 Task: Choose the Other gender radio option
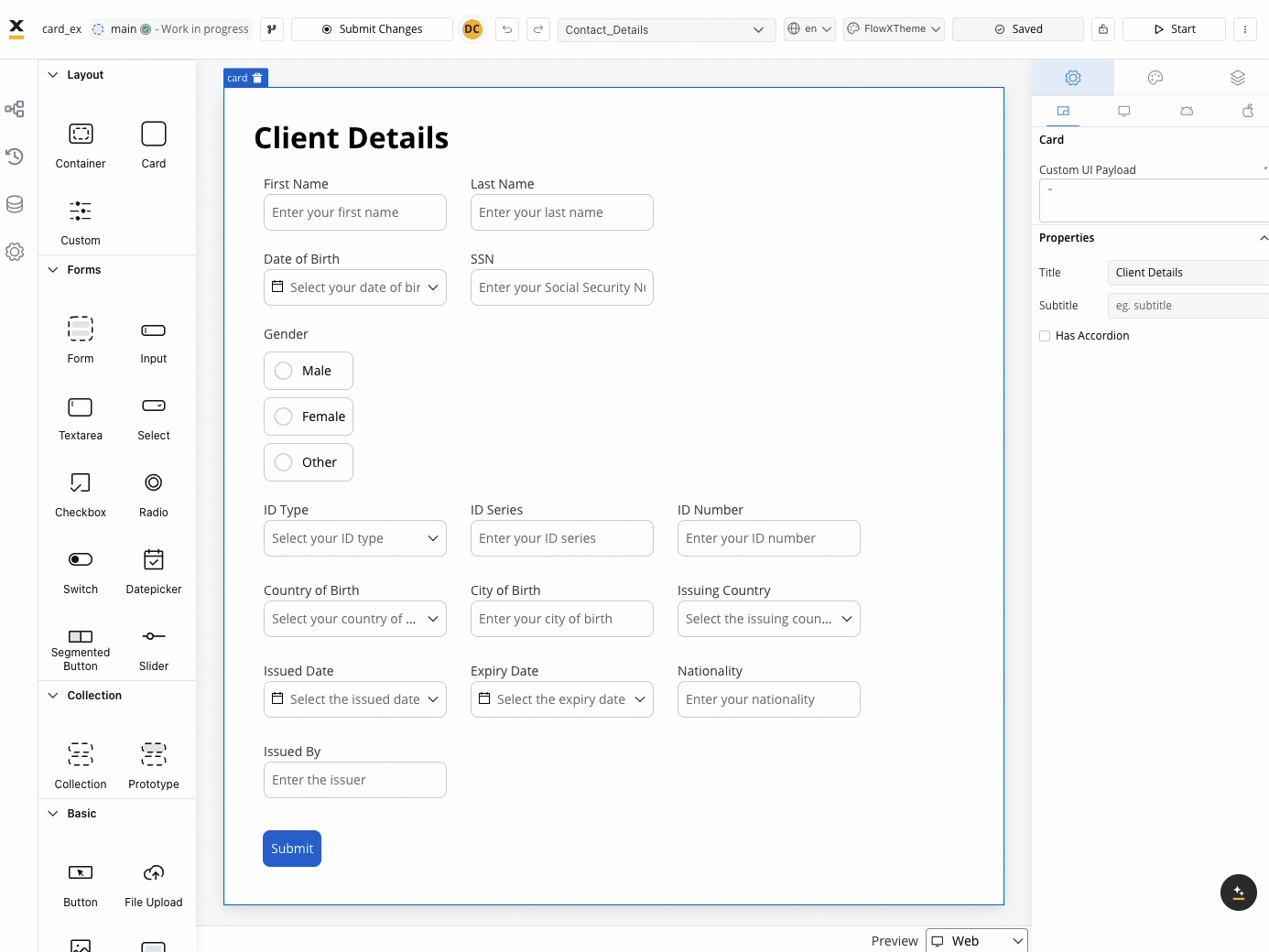309,462
